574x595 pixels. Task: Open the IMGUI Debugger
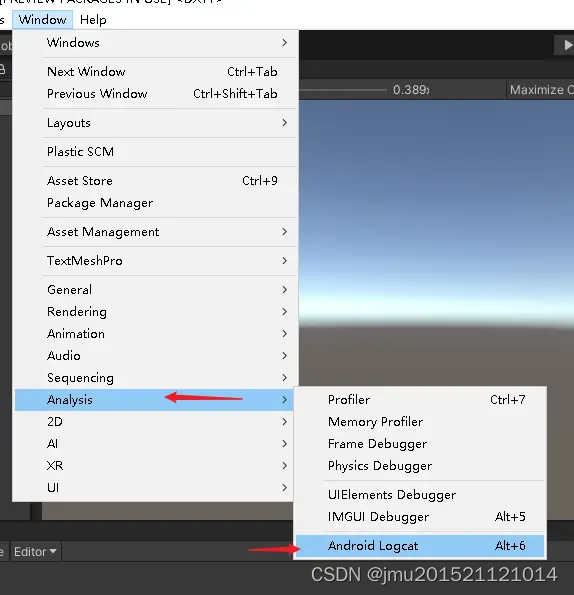click(420, 517)
